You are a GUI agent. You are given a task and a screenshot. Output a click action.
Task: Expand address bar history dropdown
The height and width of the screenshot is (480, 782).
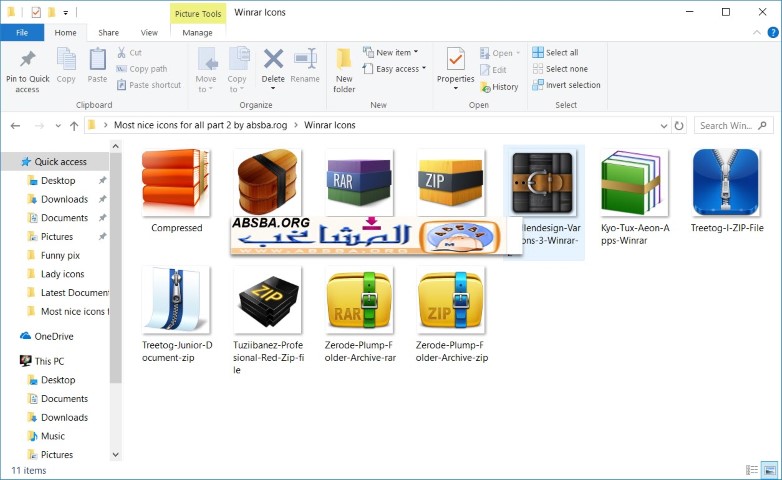664,126
